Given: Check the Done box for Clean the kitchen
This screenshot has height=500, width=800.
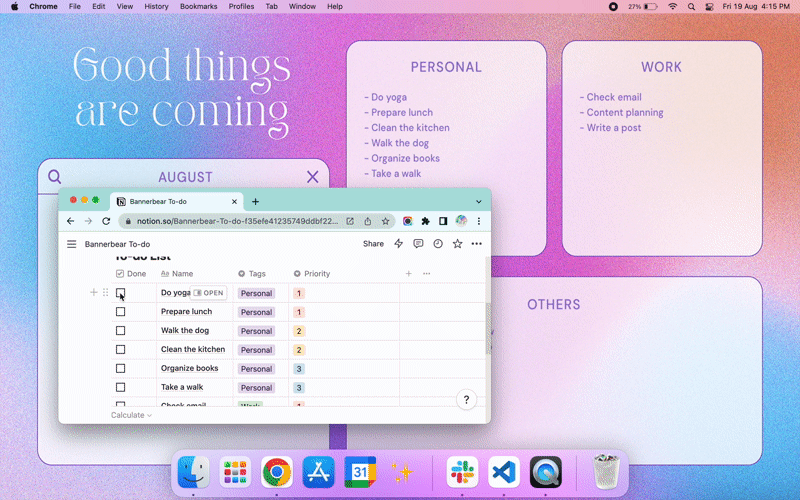Looking at the screenshot, I should click(120, 349).
